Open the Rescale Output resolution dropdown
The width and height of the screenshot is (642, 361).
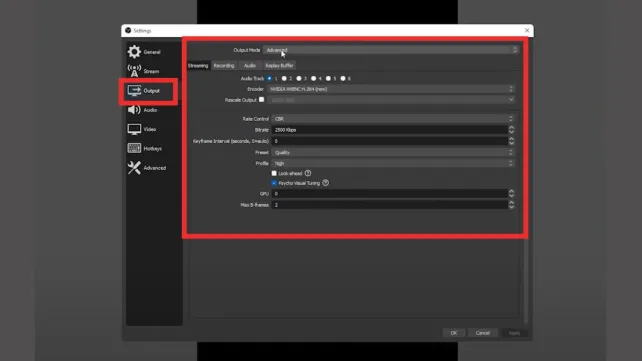tap(391, 99)
